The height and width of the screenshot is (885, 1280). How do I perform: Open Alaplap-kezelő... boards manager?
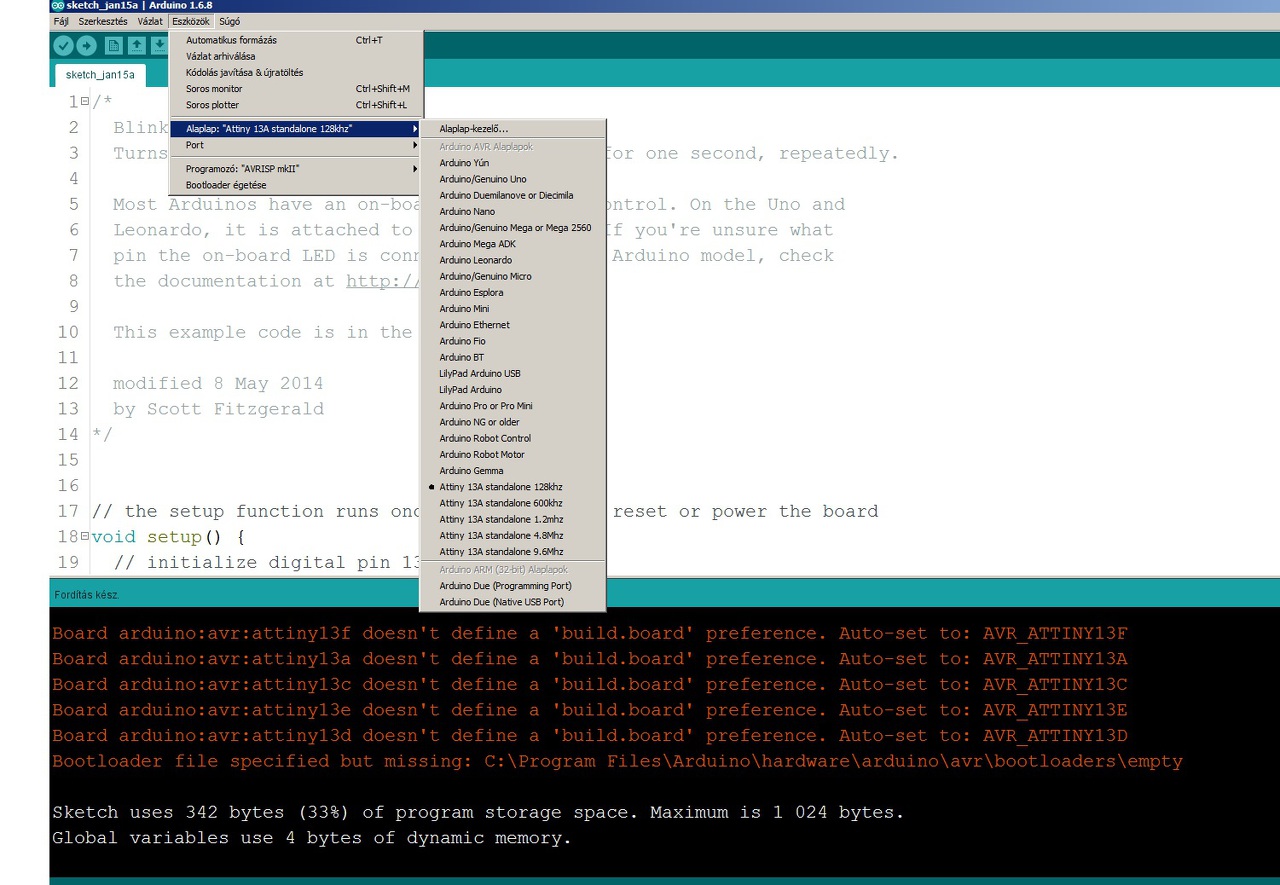click(x=513, y=128)
